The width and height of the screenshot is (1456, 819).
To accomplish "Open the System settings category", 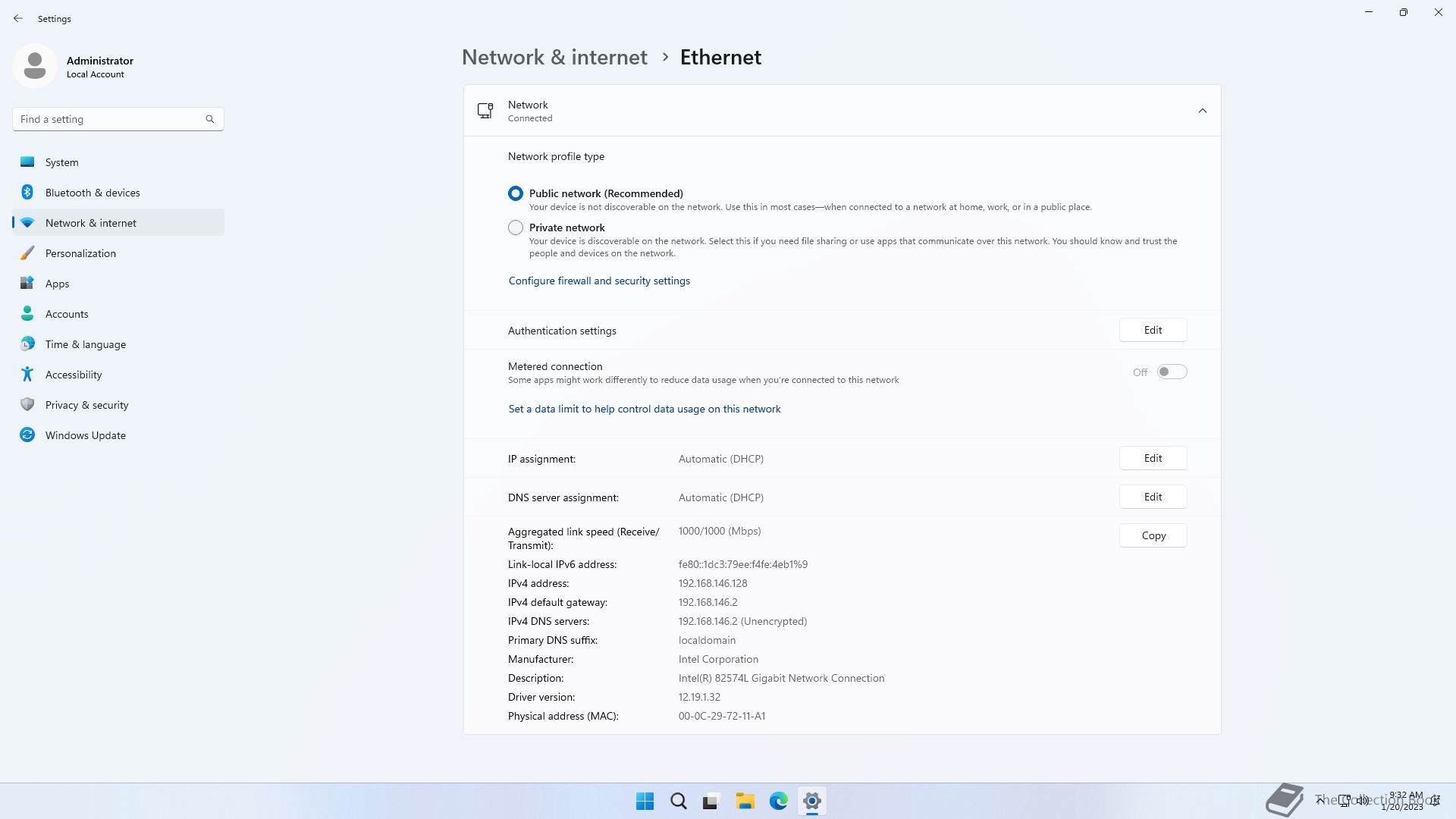I will [x=62, y=162].
